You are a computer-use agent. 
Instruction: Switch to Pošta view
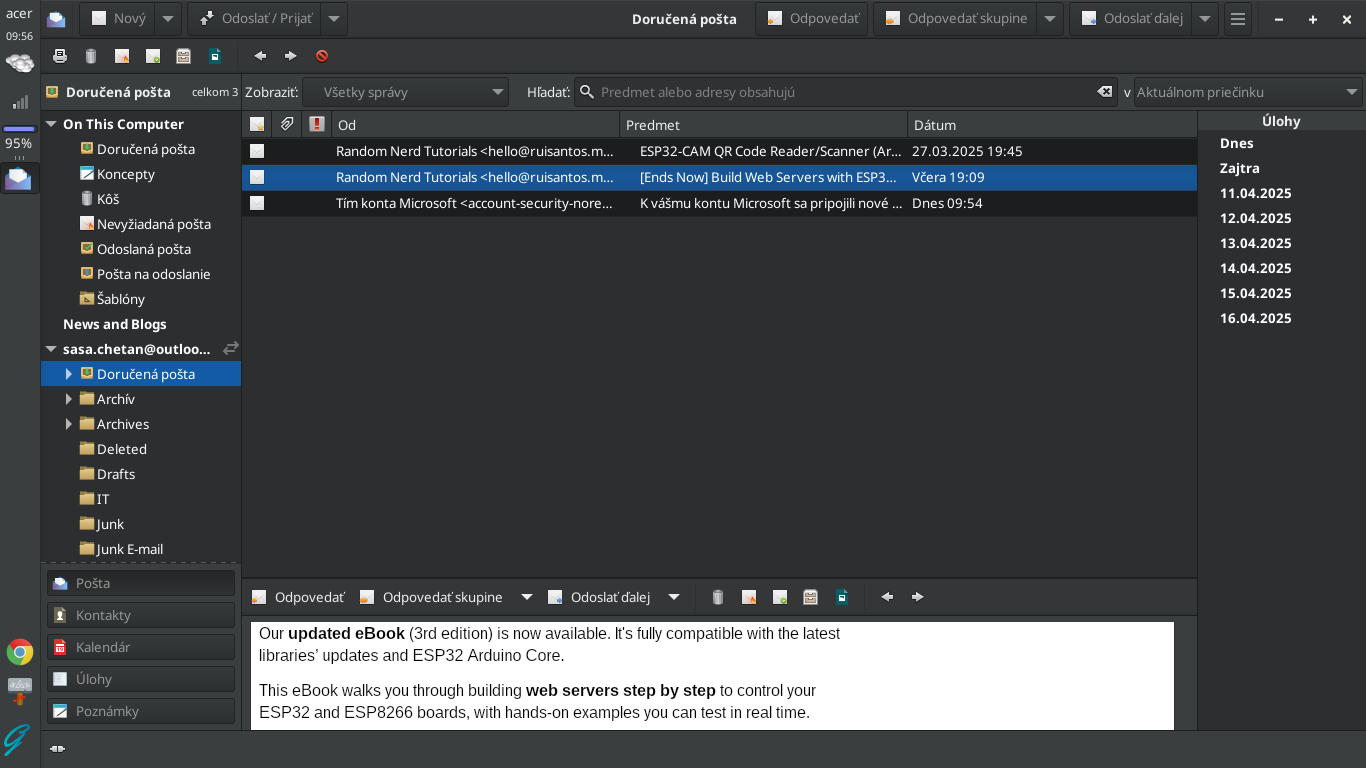(x=141, y=583)
